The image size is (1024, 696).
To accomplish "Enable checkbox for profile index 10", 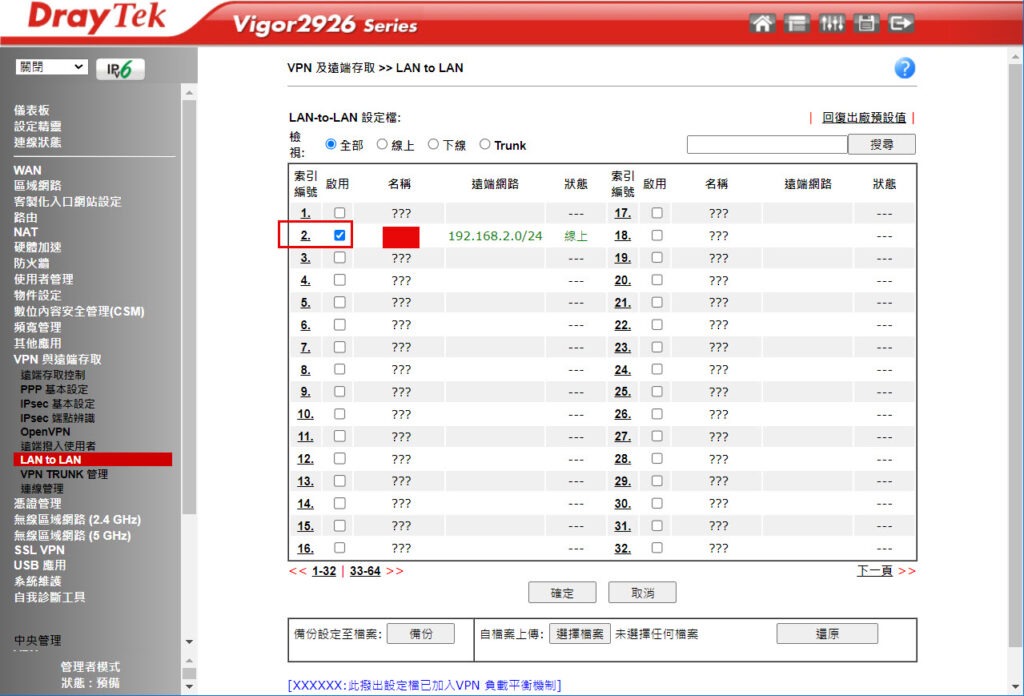I will [340, 414].
